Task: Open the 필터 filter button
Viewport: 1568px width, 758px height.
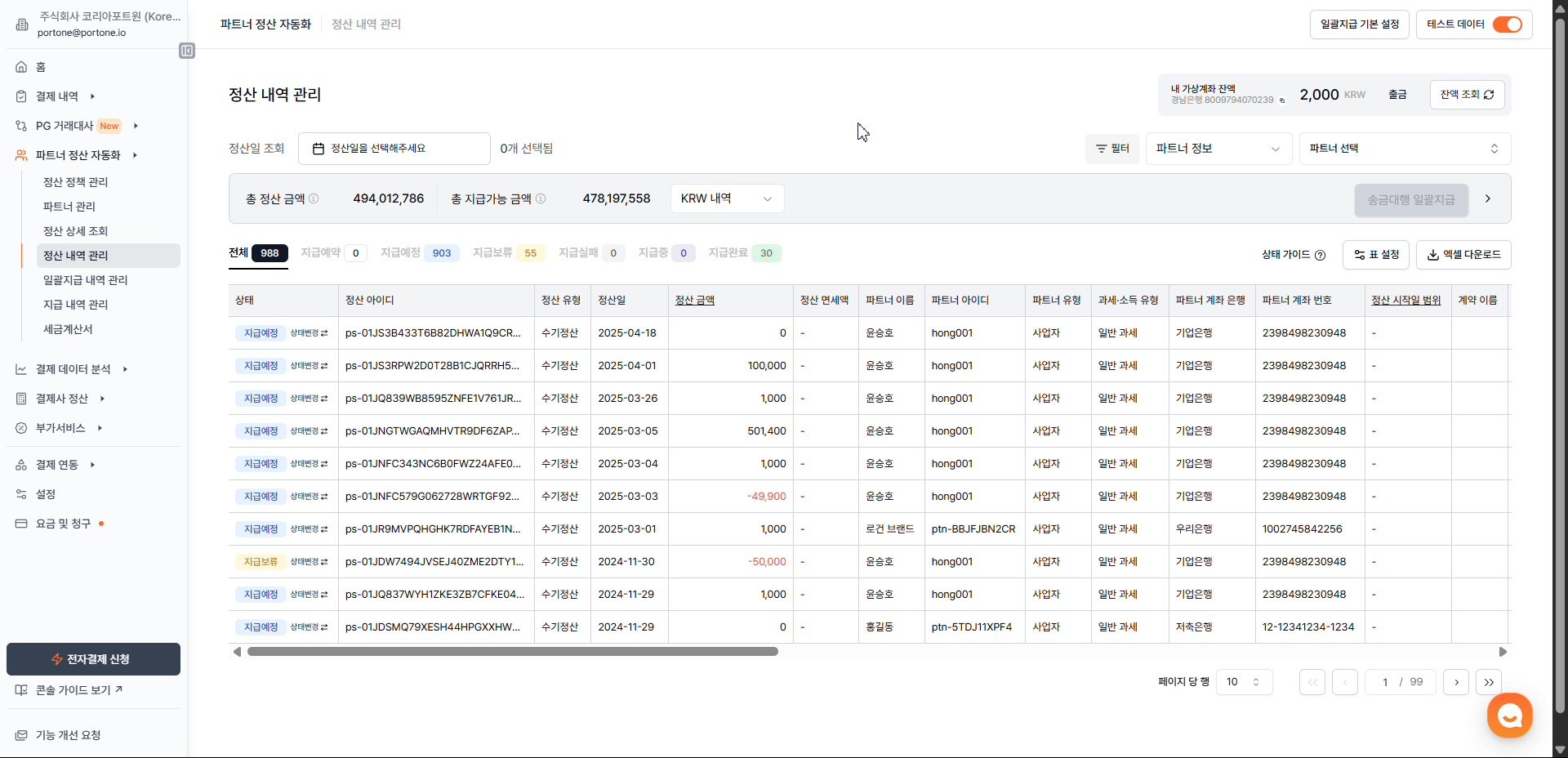Action: click(1111, 149)
